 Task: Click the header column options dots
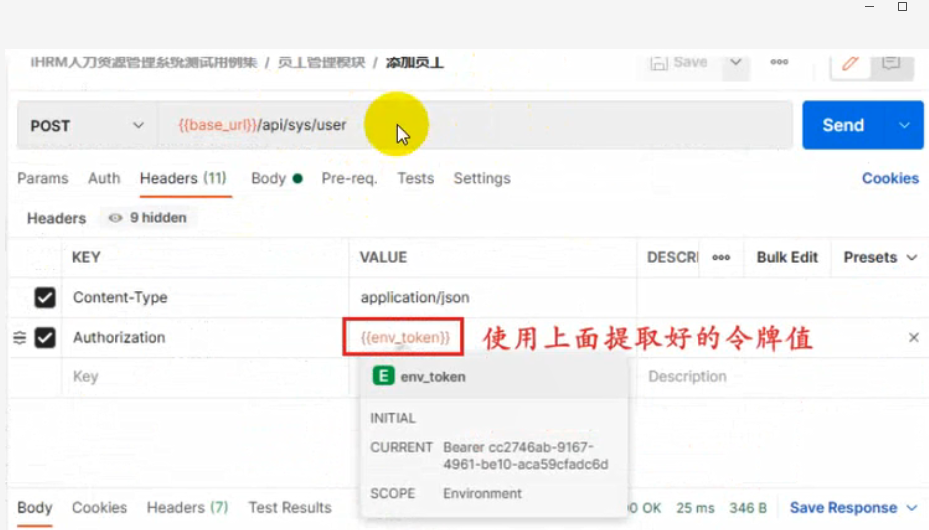(x=721, y=258)
